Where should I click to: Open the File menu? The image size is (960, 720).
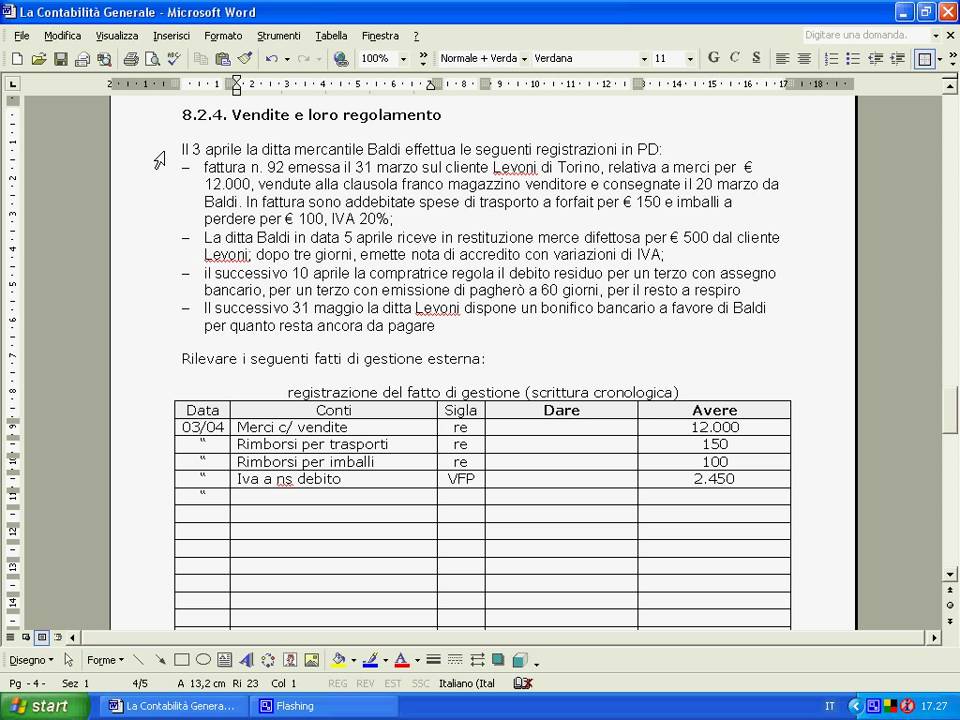(21, 36)
